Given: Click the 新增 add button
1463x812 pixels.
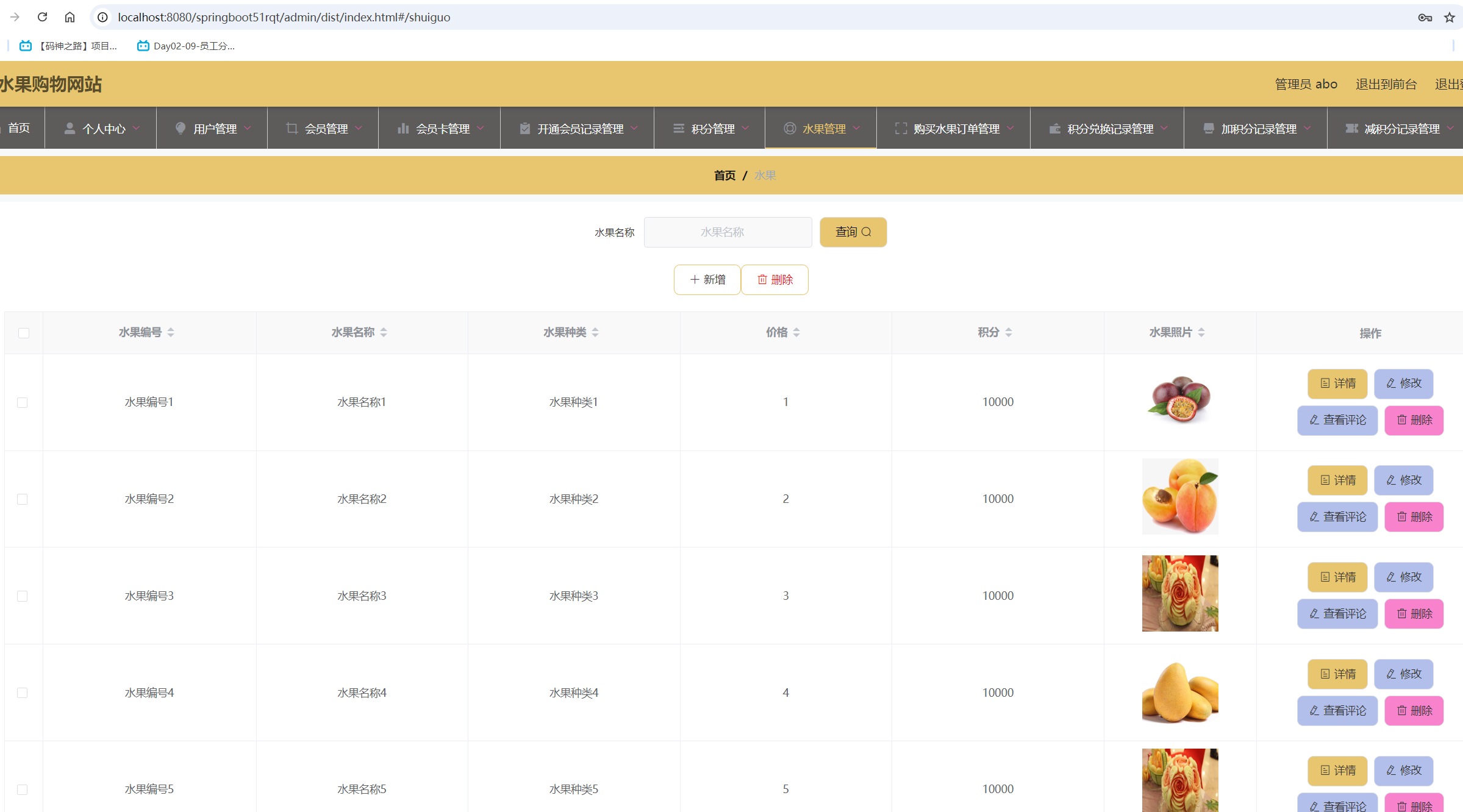Looking at the screenshot, I should [x=707, y=280].
